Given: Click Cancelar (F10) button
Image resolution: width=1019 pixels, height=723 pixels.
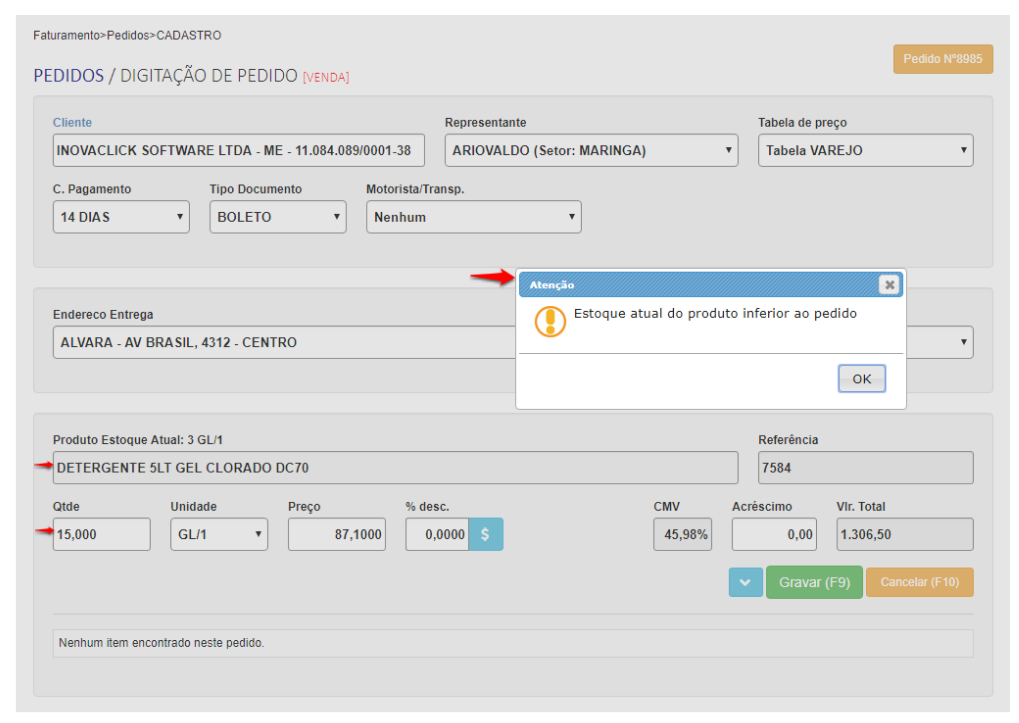Looking at the screenshot, I should tap(919, 583).
